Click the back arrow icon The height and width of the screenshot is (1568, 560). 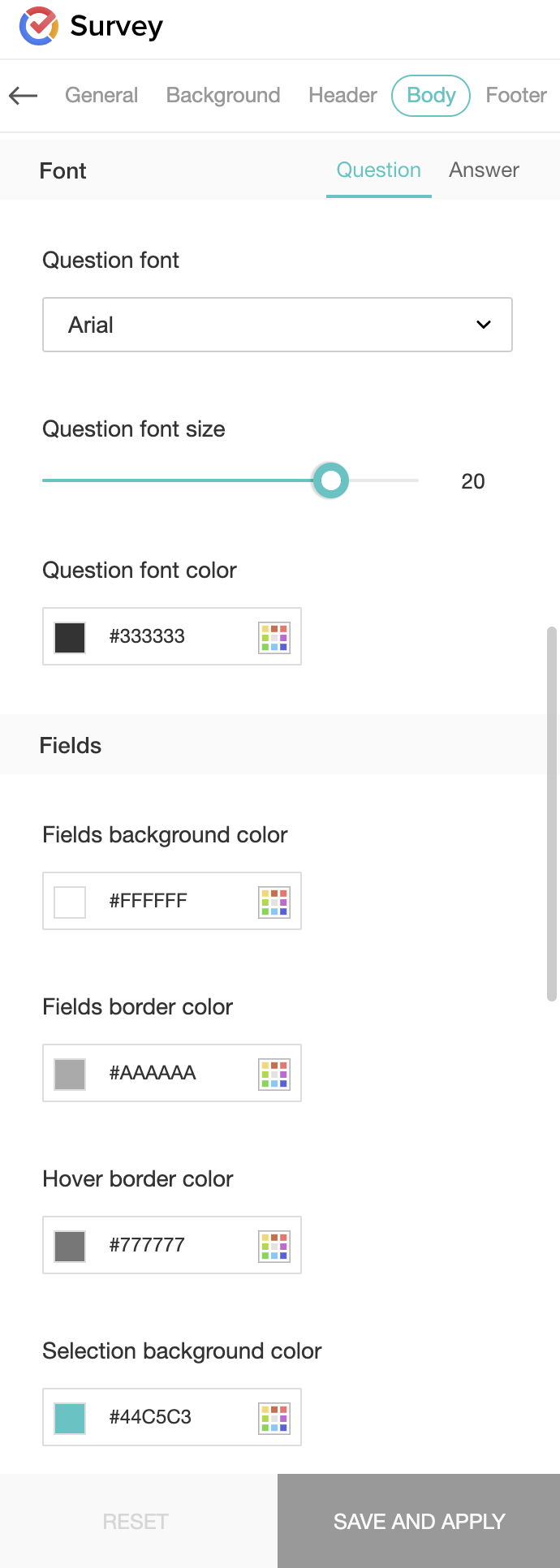pyautogui.click(x=24, y=96)
